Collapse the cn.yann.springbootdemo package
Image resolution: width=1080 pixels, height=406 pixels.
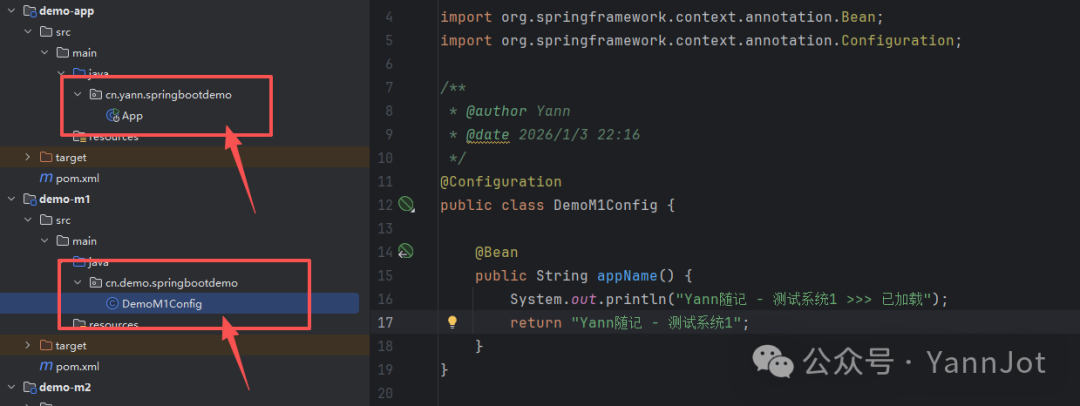pyautogui.click(x=78, y=95)
